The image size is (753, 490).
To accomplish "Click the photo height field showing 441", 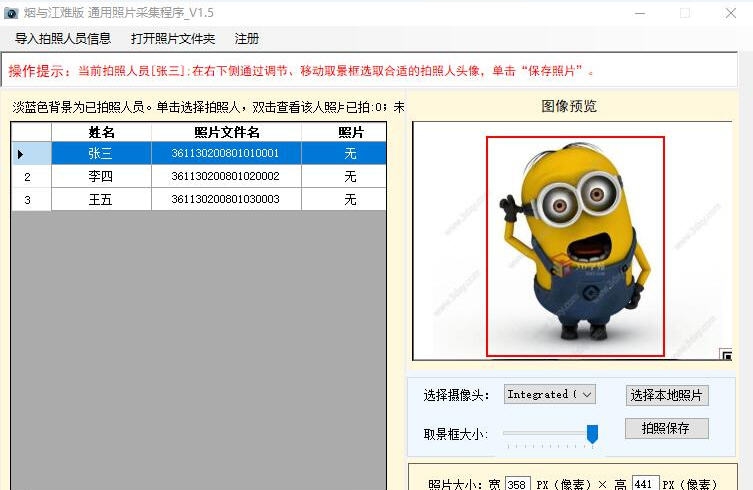I will 645,483.
